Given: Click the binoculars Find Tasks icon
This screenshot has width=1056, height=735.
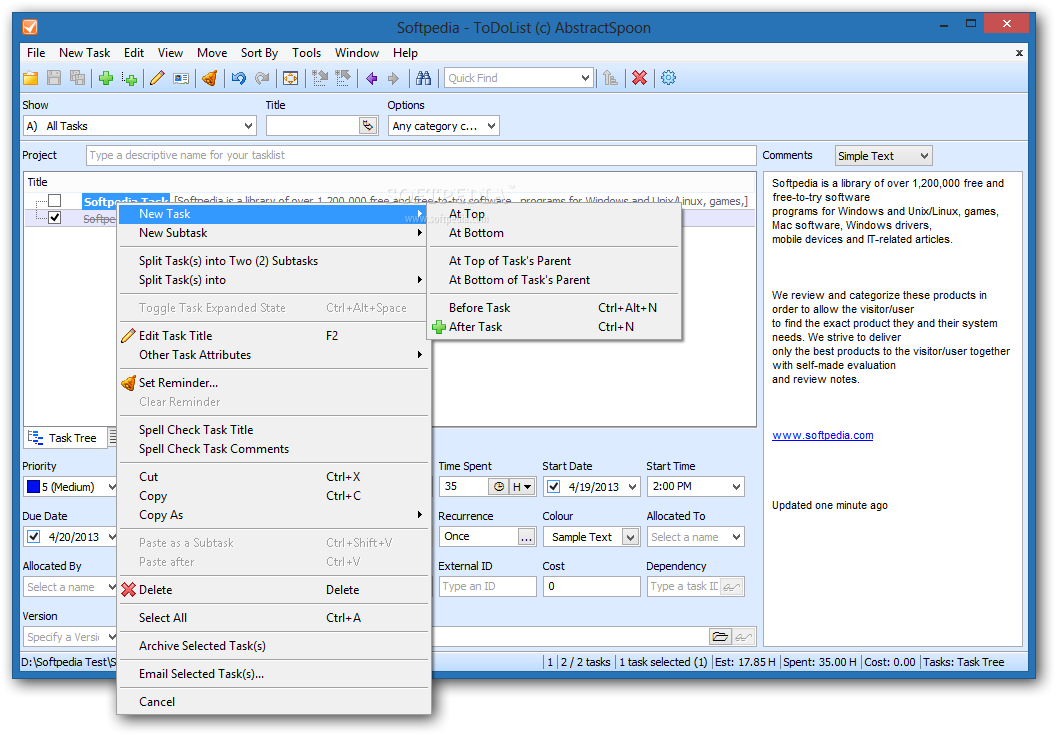Looking at the screenshot, I should pos(423,78).
